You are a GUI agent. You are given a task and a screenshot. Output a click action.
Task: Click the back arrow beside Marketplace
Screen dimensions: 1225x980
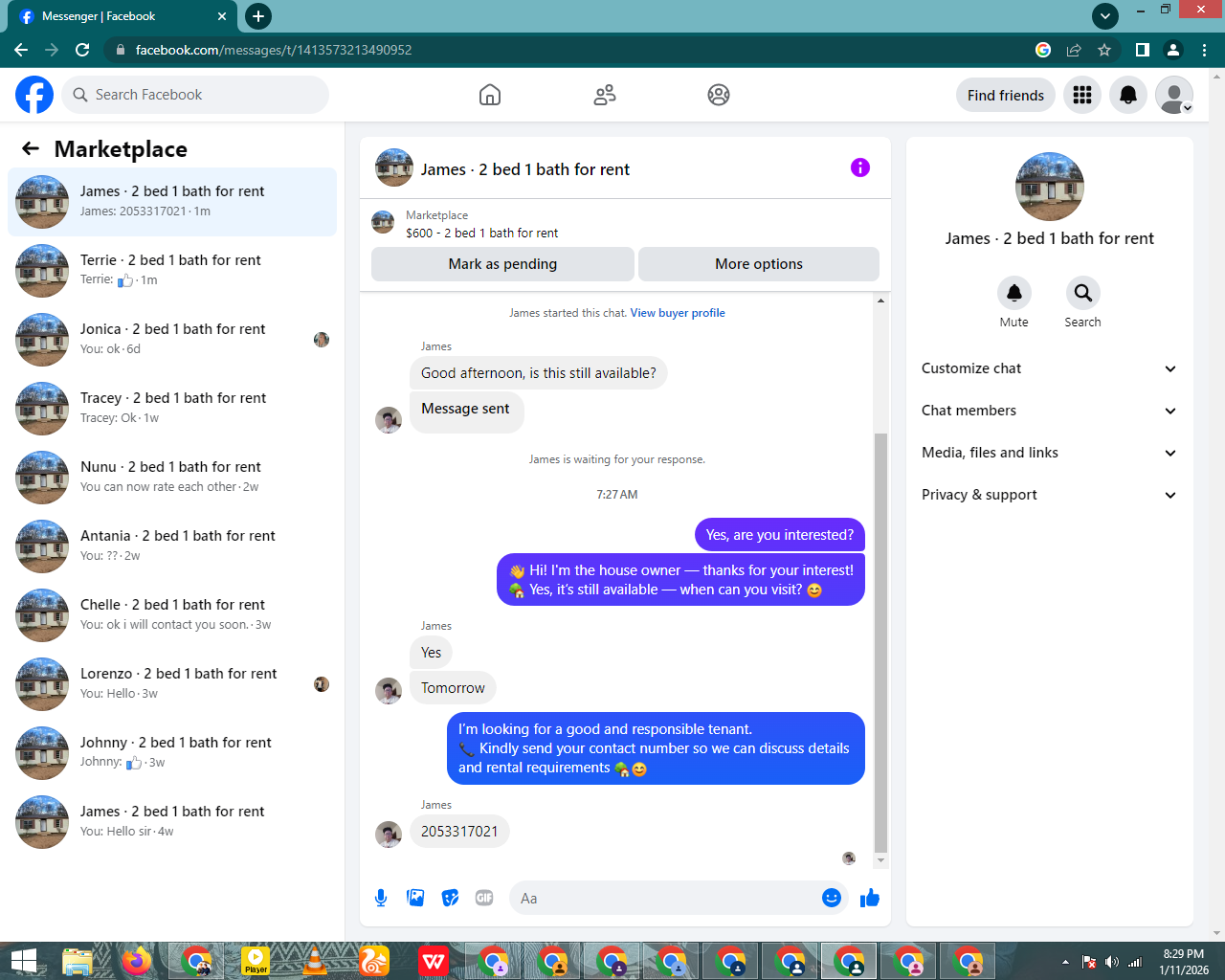coord(31,148)
